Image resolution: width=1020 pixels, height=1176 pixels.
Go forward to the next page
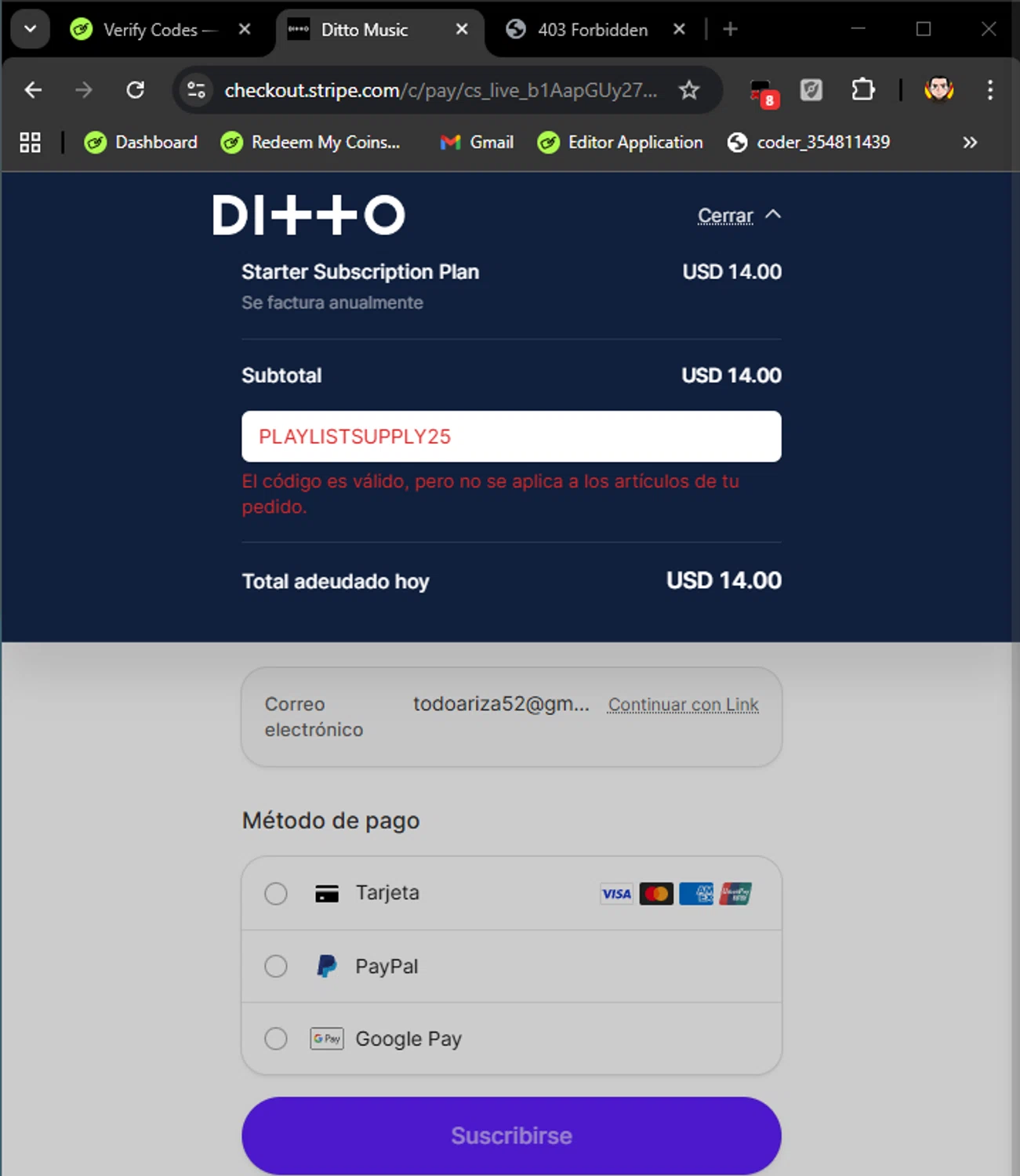(x=84, y=90)
